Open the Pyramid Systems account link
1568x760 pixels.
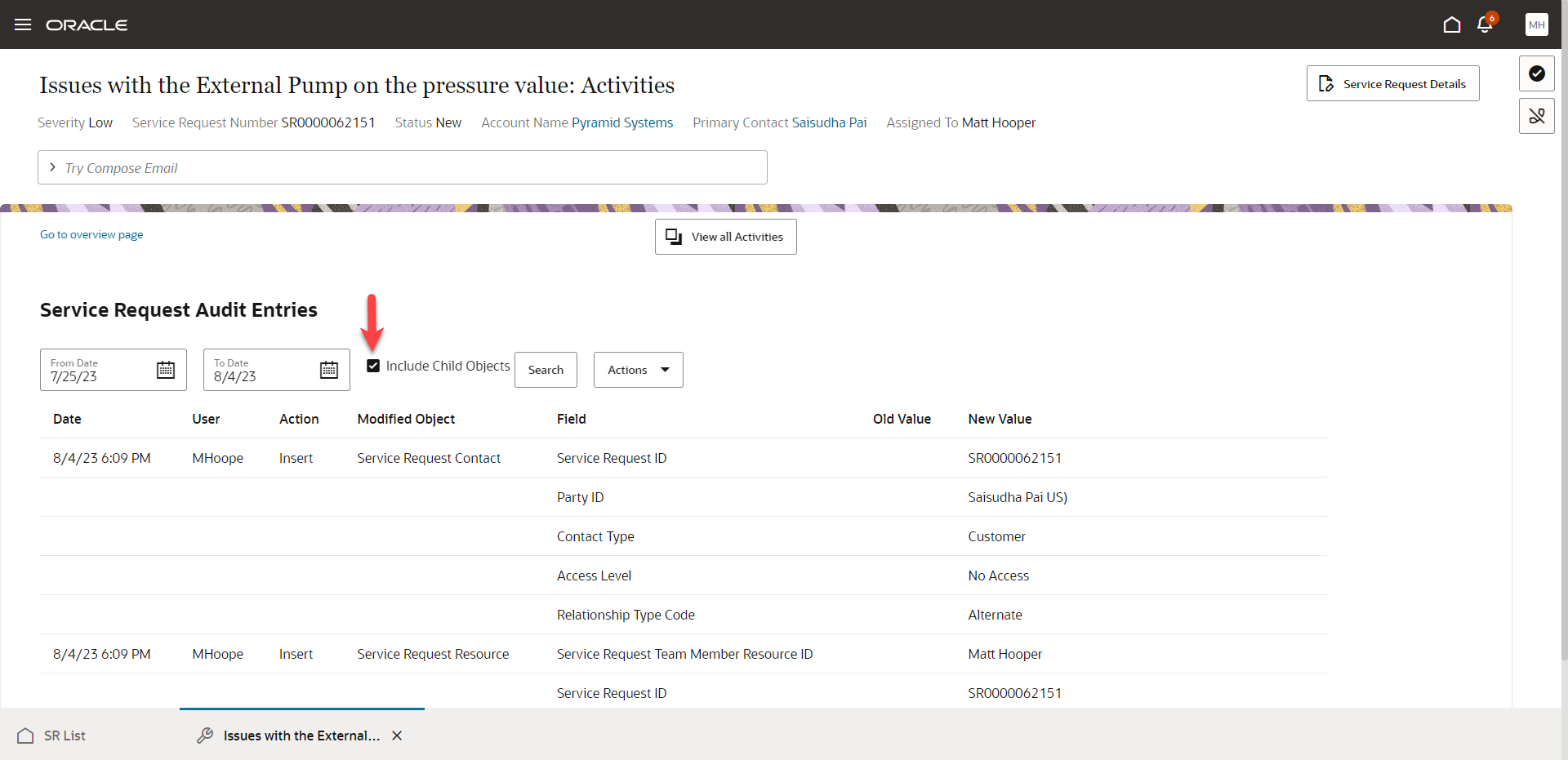(622, 122)
